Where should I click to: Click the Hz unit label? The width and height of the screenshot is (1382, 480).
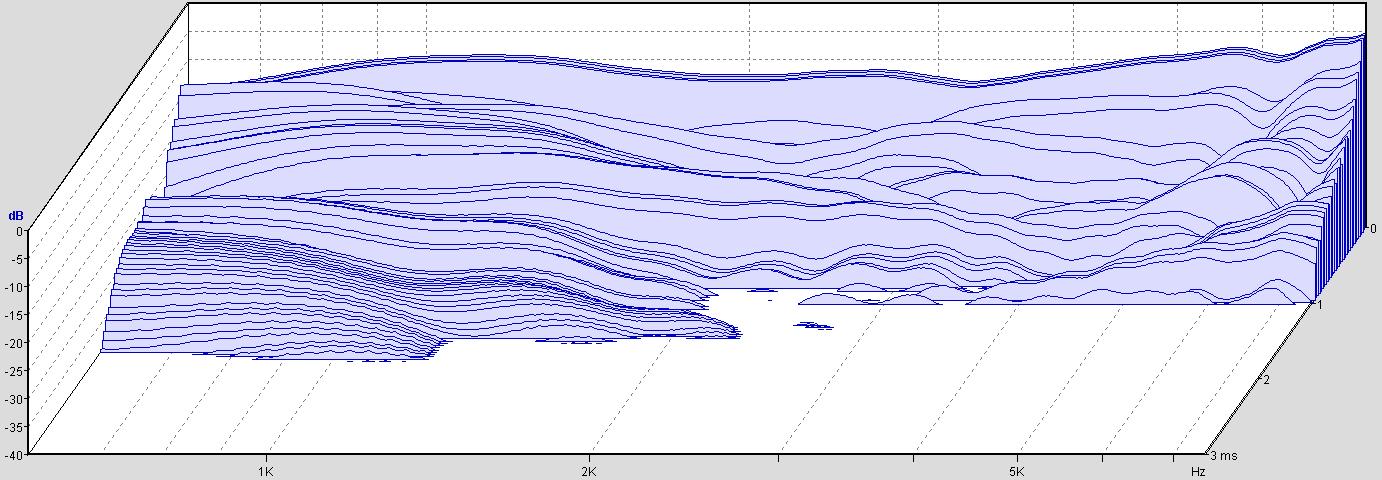[1197, 470]
